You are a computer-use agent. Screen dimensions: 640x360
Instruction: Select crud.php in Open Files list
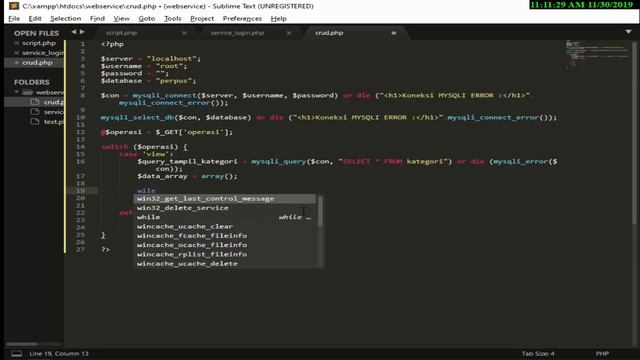click(37, 62)
